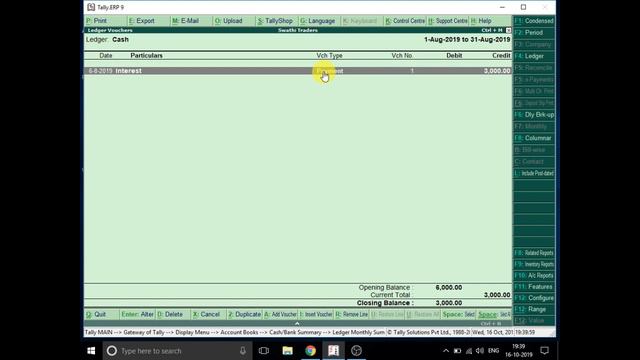Click F11 Features button

coord(534,287)
